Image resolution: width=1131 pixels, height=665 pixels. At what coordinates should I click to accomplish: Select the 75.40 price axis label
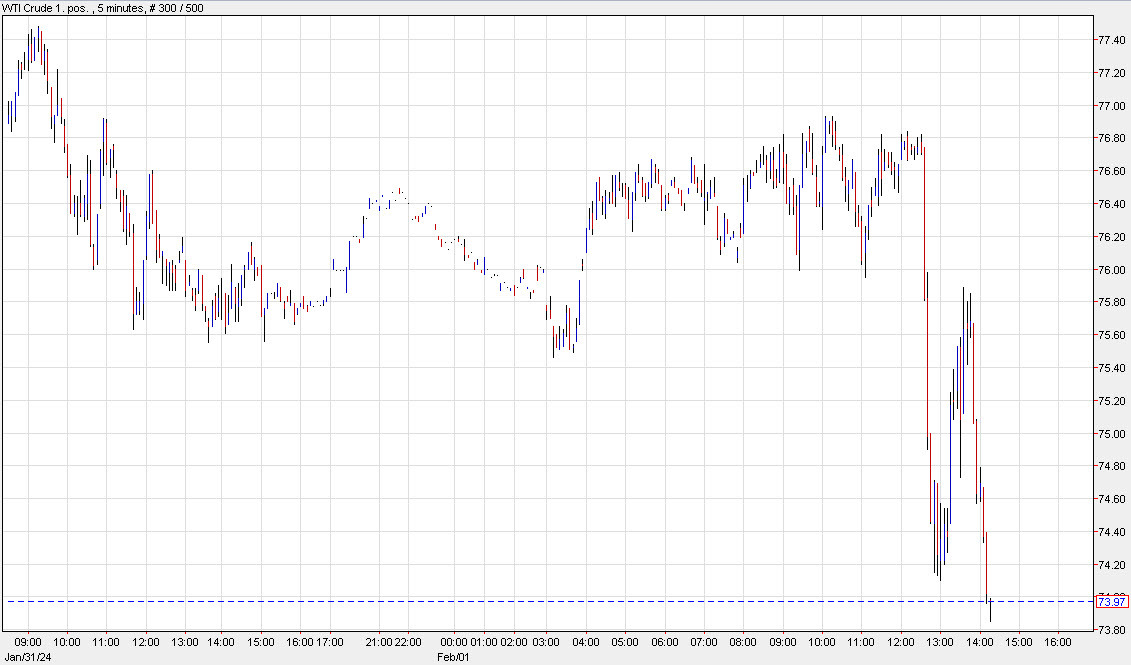(1112, 368)
